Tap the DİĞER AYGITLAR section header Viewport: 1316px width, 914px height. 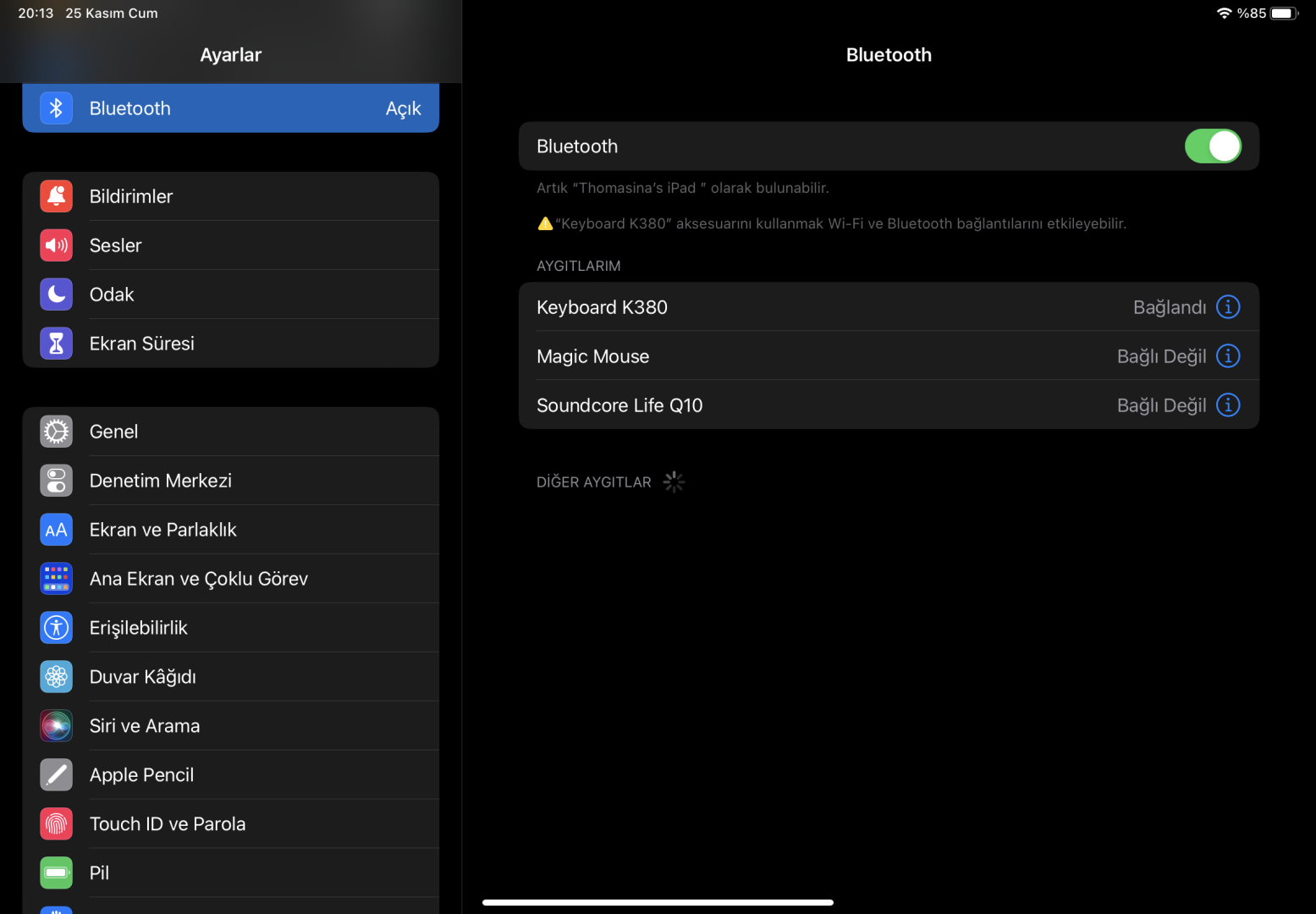pyautogui.click(x=594, y=482)
